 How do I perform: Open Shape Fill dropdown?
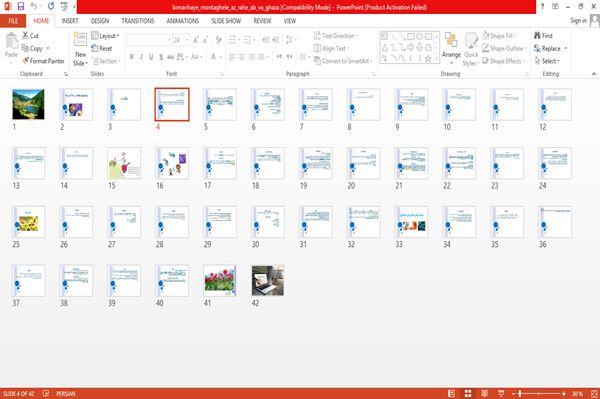499,36
